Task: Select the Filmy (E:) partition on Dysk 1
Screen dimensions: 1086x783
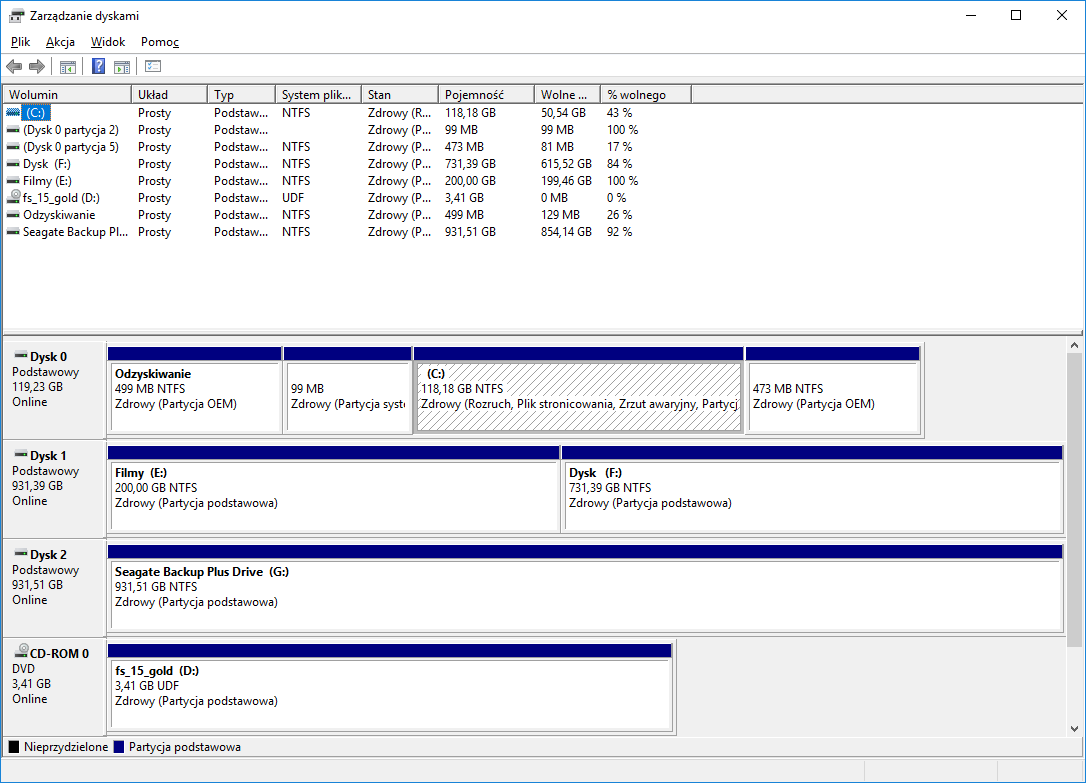Action: tap(333, 495)
